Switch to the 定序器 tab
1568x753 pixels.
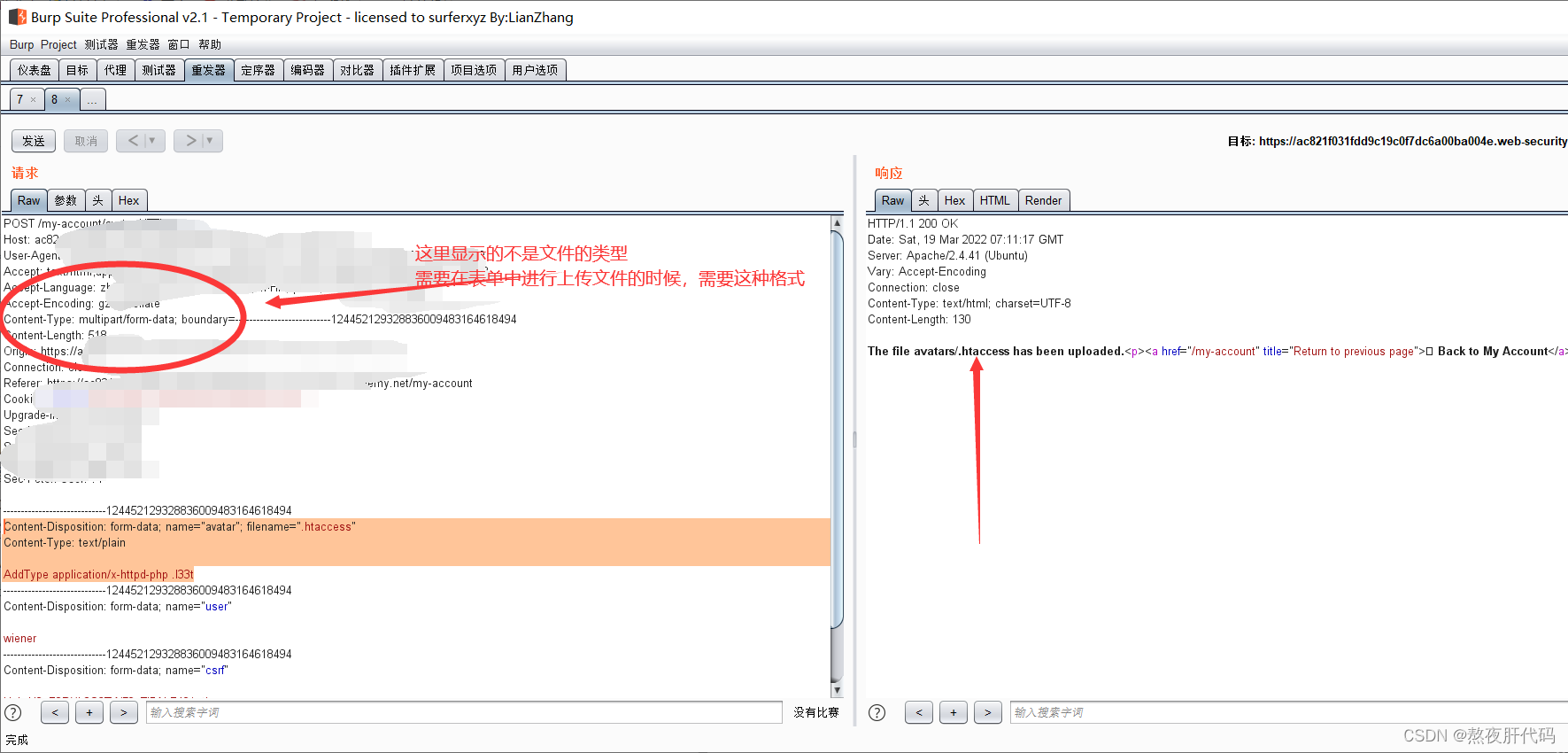(x=259, y=70)
